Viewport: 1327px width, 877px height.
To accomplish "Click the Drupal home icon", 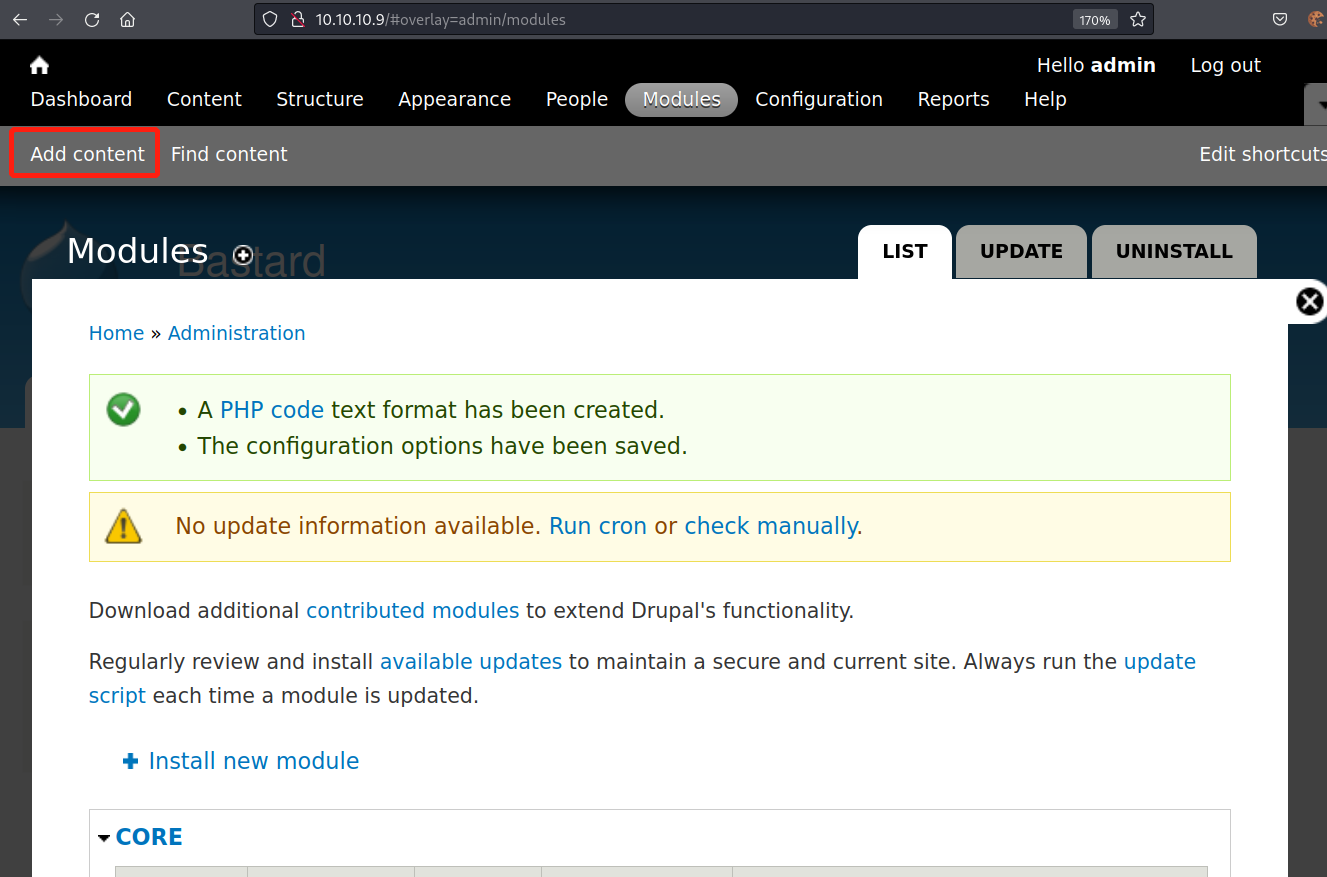I will pyautogui.click(x=39, y=66).
